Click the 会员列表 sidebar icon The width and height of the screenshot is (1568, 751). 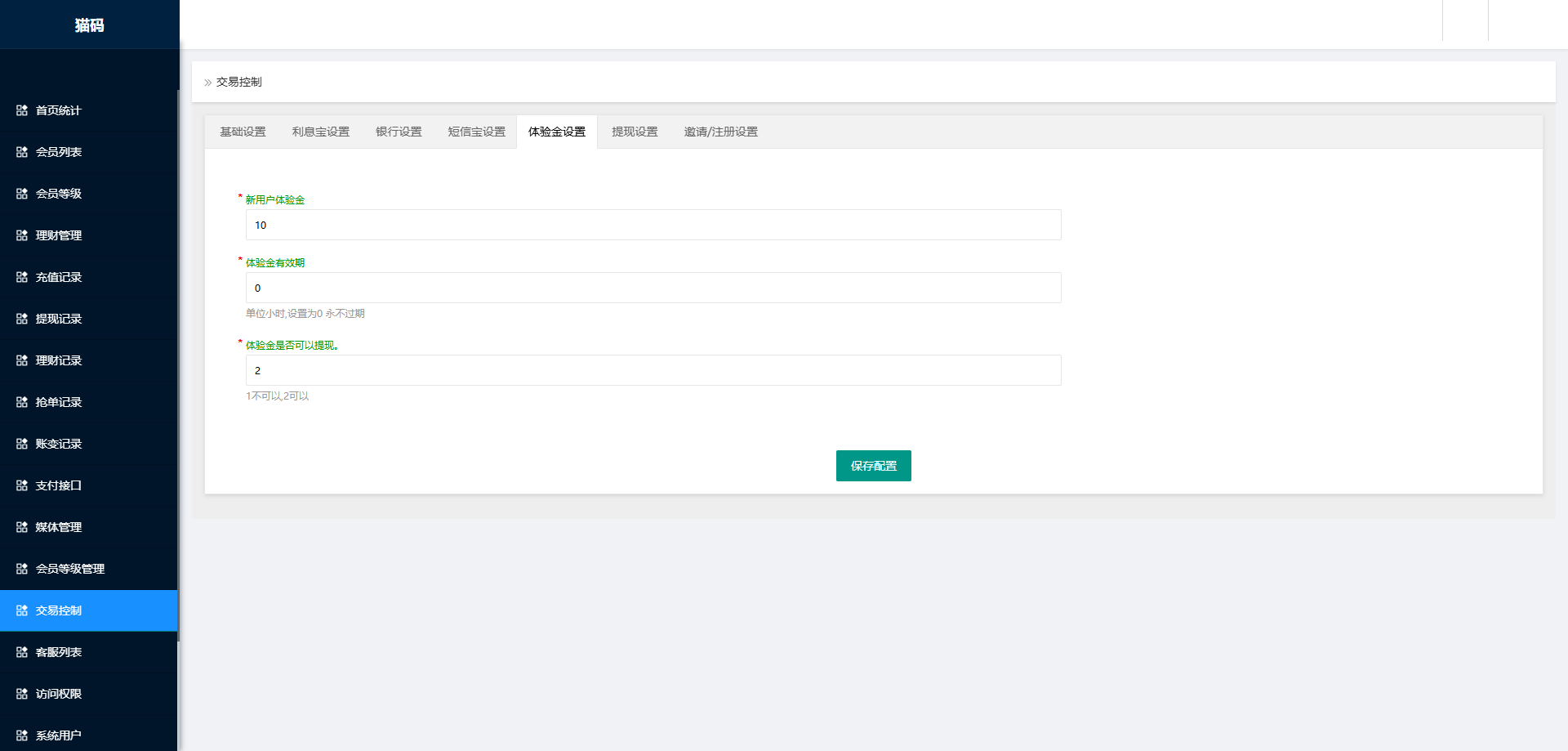(21, 152)
